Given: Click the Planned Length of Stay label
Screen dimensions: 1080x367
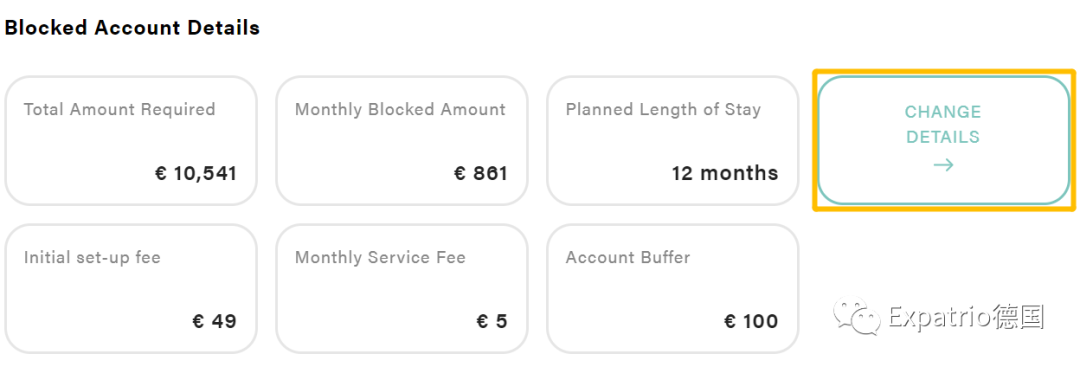Looking at the screenshot, I should click(663, 109).
